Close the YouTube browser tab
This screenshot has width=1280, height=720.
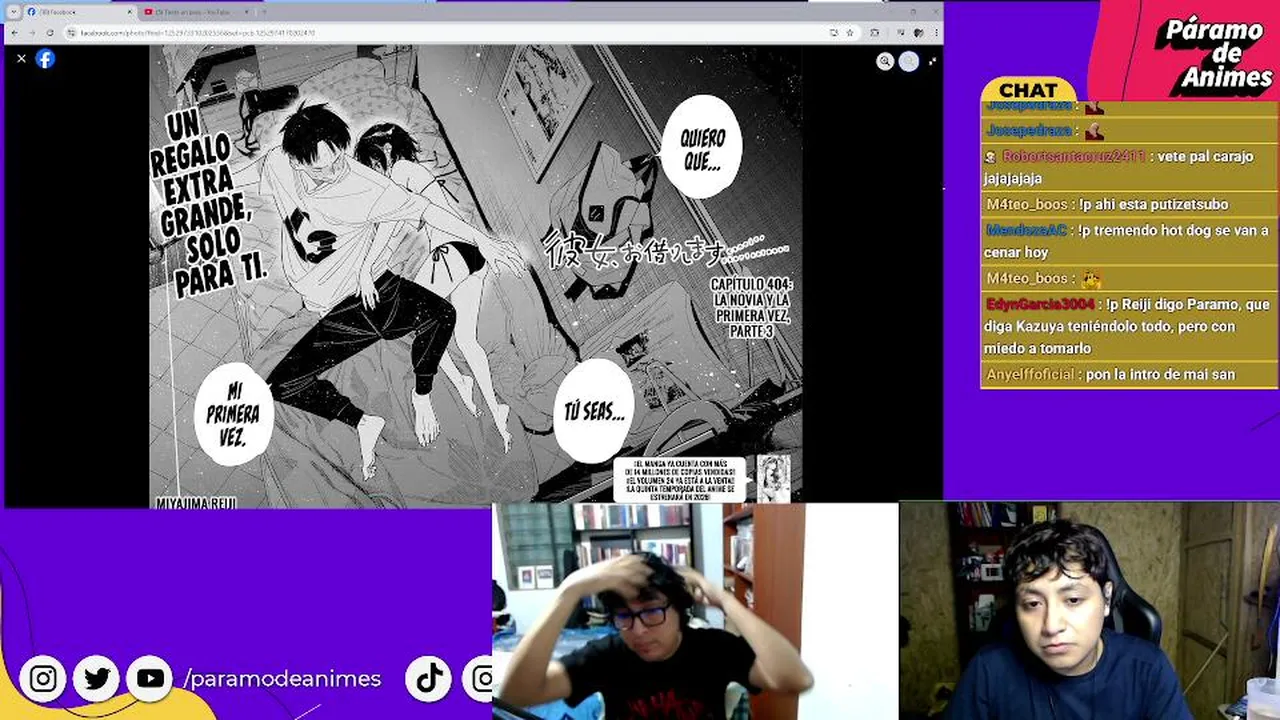coord(246,12)
